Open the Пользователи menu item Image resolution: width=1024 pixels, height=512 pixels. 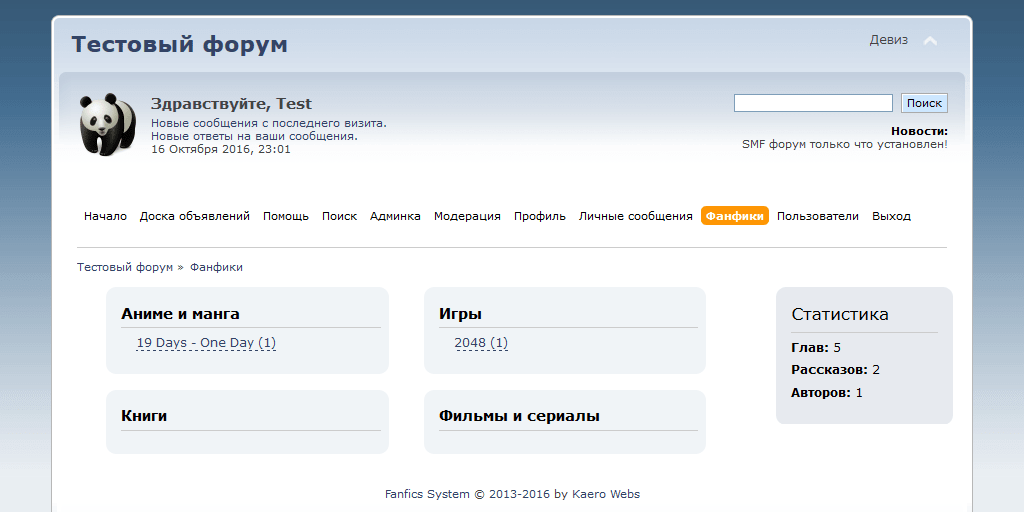click(x=817, y=216)
